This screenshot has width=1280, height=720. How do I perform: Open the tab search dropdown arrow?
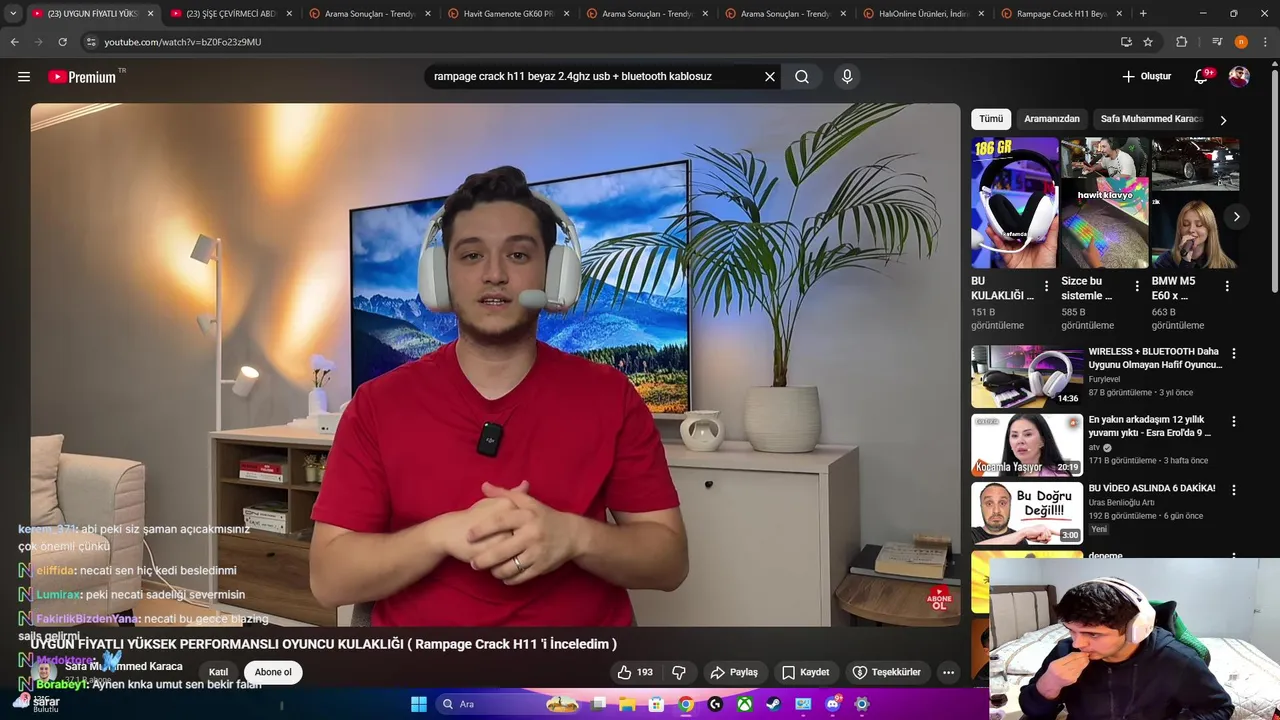coord(12,14)
